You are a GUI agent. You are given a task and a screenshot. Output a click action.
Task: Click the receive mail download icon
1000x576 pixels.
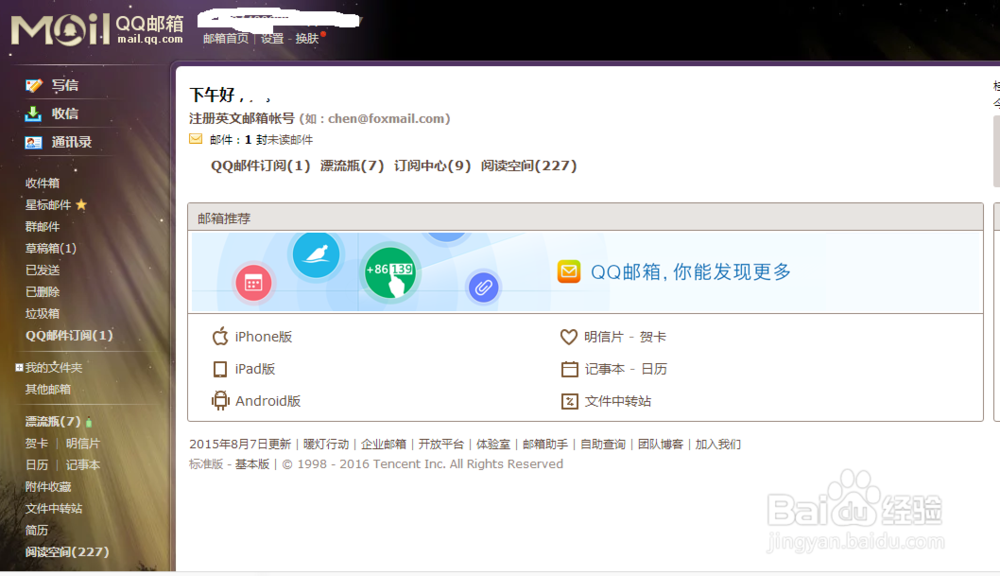pyautogui.click(x=33, y=114)
